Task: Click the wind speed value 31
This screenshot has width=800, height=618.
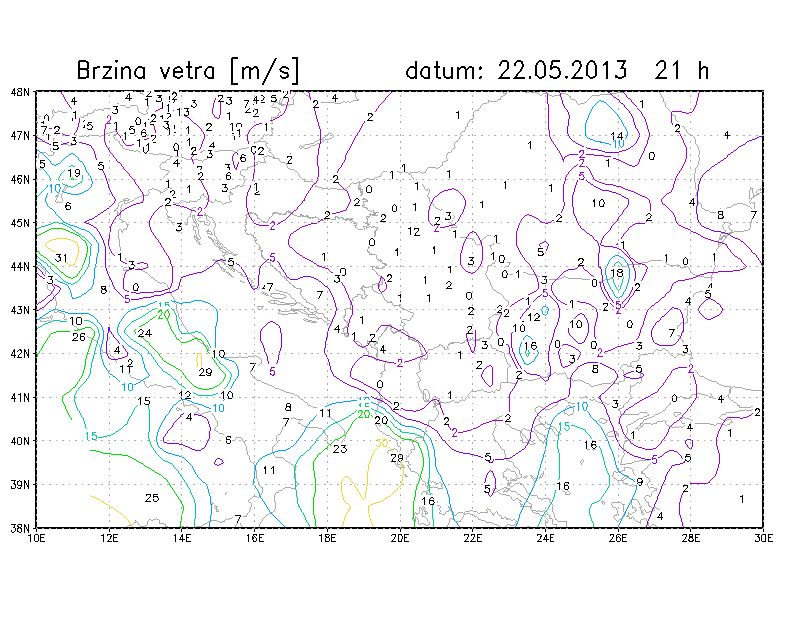Action: tap(61, 258)
